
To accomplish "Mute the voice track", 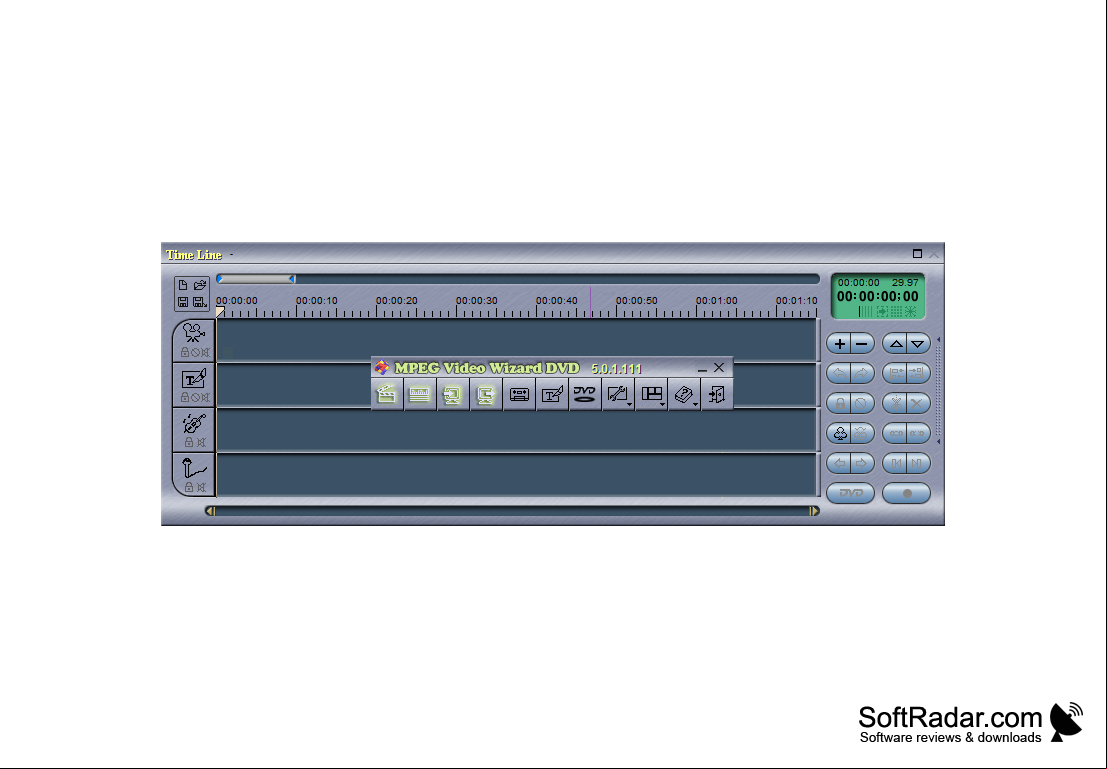I will [201, 487].
